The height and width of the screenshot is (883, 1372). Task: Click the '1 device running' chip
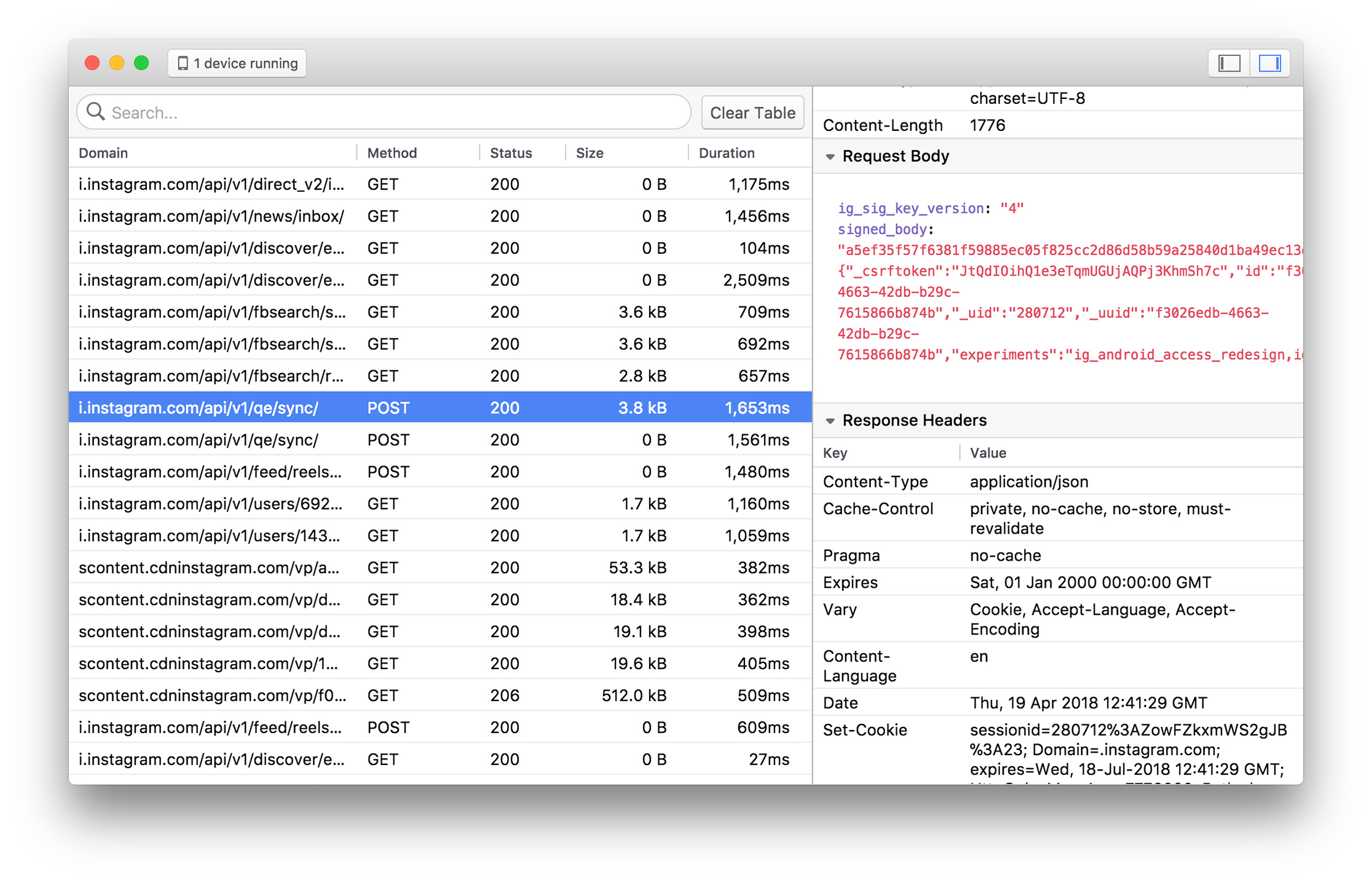click(x=236, y=62)
